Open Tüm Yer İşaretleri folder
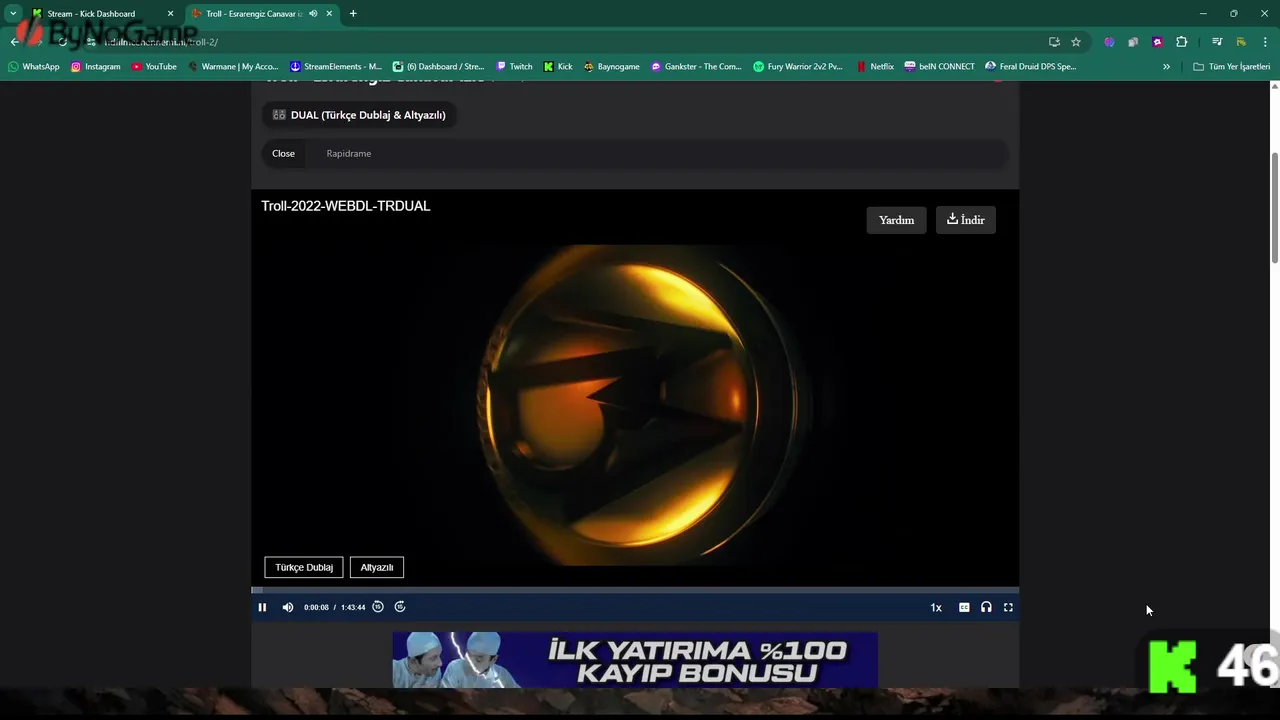Screen dimensions: 1280x720 point(1231,67)
